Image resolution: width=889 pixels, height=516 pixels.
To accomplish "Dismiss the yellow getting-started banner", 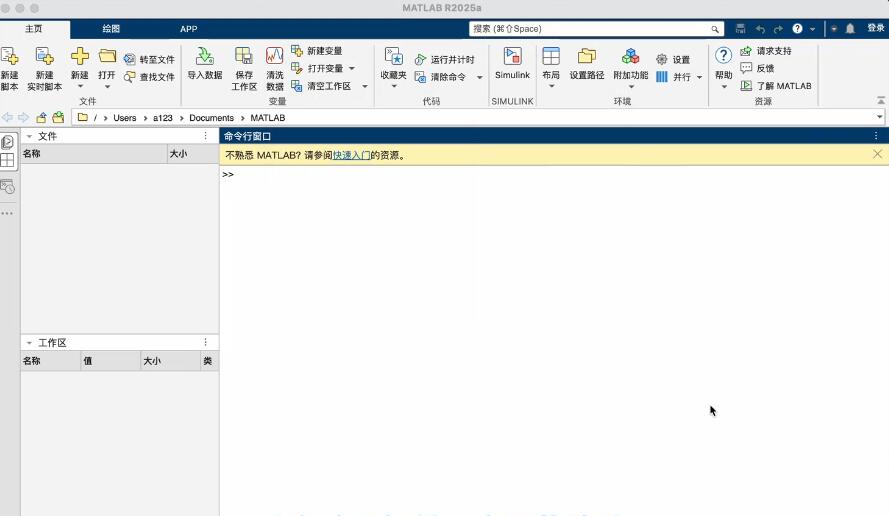I will point(878,154).
